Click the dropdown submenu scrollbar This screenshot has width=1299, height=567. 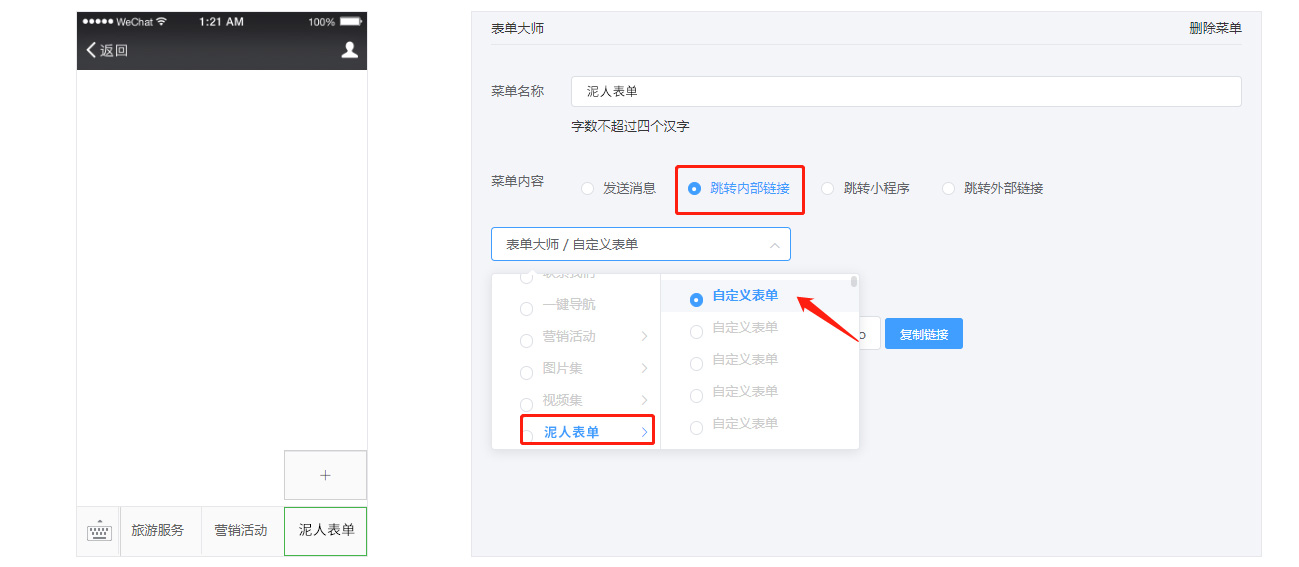[854, 282]
